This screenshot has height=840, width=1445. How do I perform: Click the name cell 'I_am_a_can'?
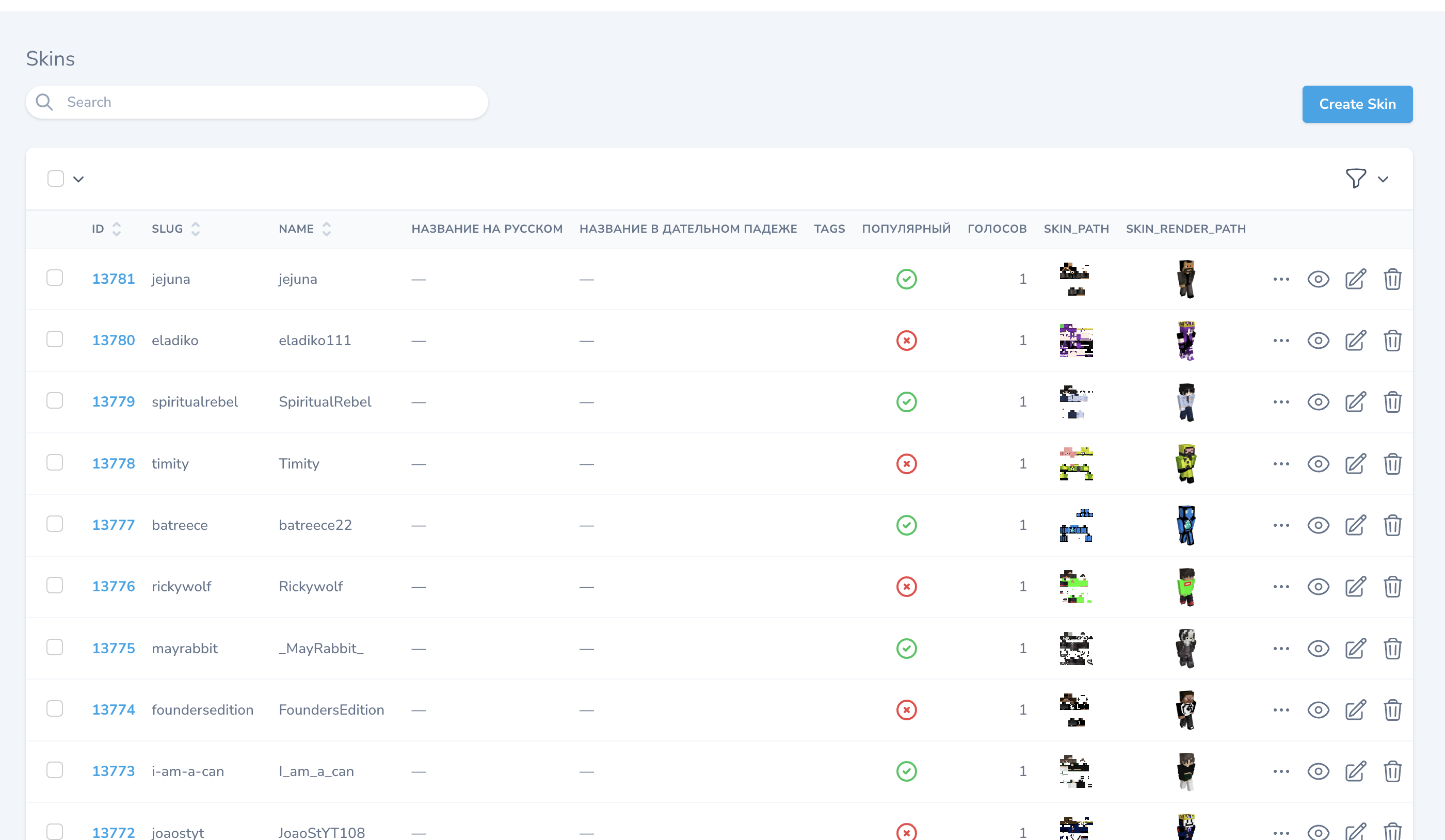point(316,771)
